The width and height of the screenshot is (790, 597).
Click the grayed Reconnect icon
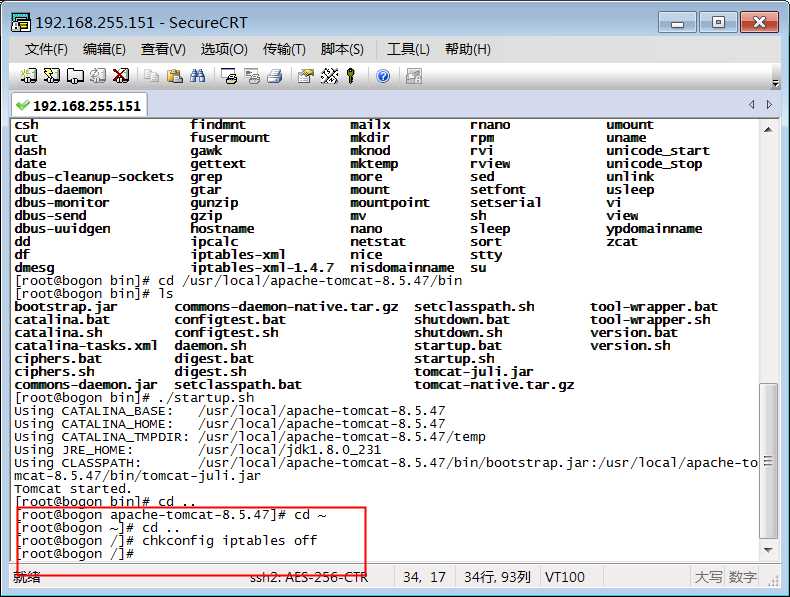[x=98, y=76]
